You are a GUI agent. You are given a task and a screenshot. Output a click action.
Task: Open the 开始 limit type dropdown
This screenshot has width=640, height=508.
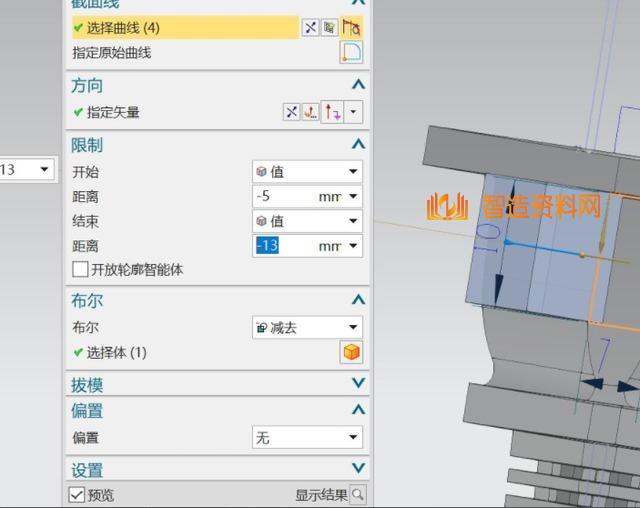tap(307, 172)
